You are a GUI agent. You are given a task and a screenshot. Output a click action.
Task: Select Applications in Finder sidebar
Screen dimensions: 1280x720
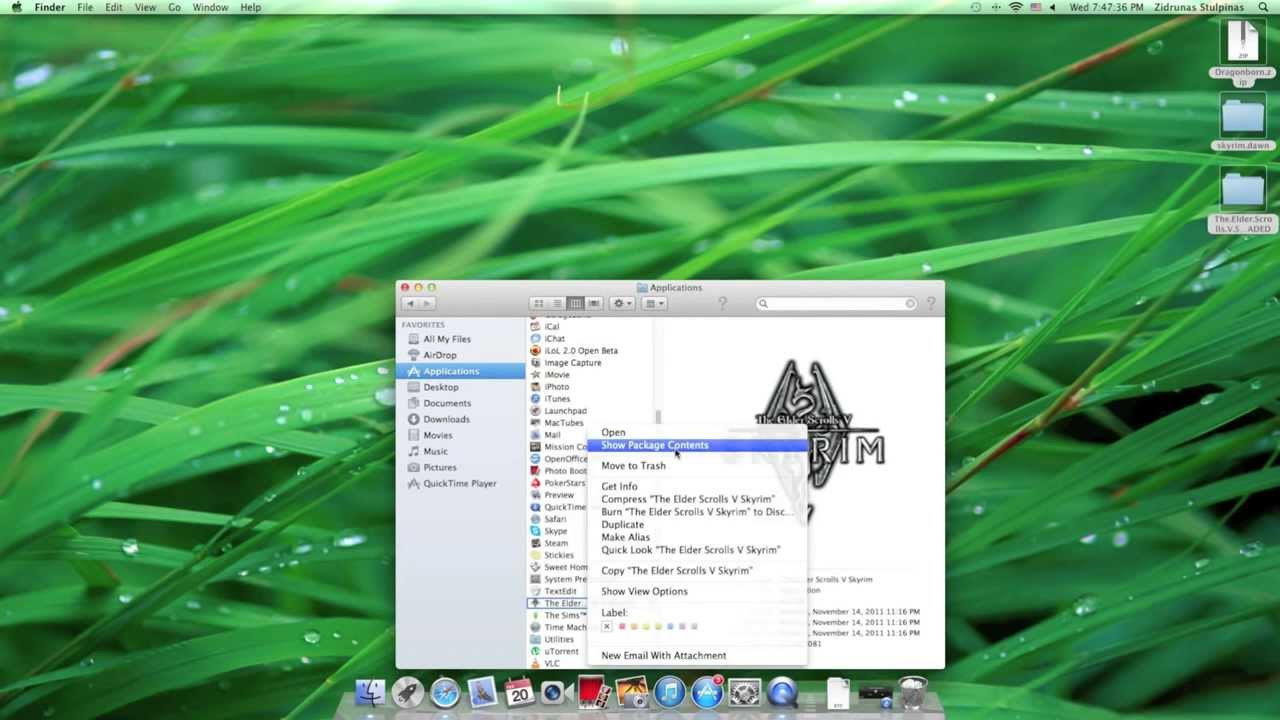460,371
